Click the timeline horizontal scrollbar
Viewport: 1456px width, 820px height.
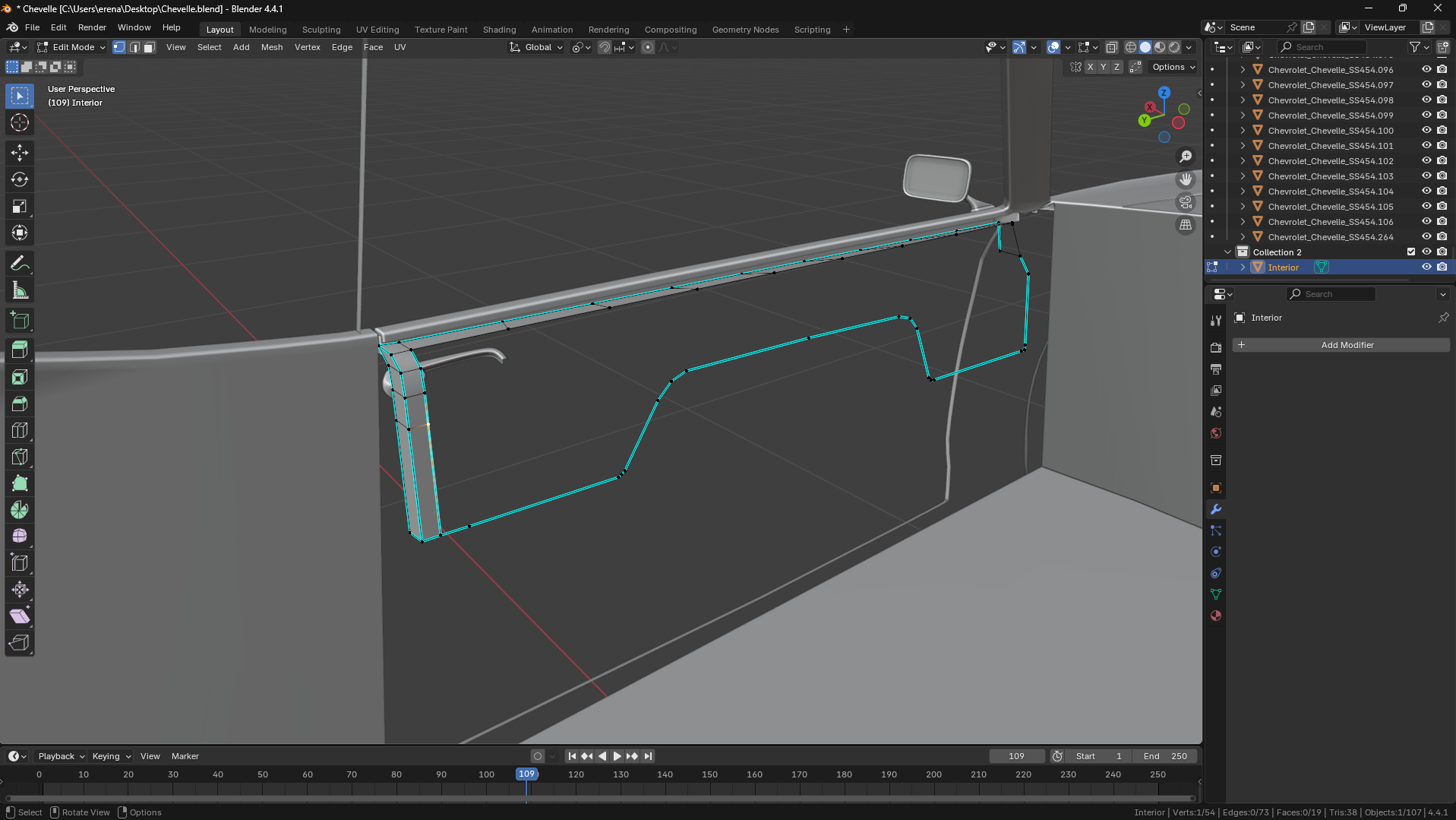click(600, 798)
